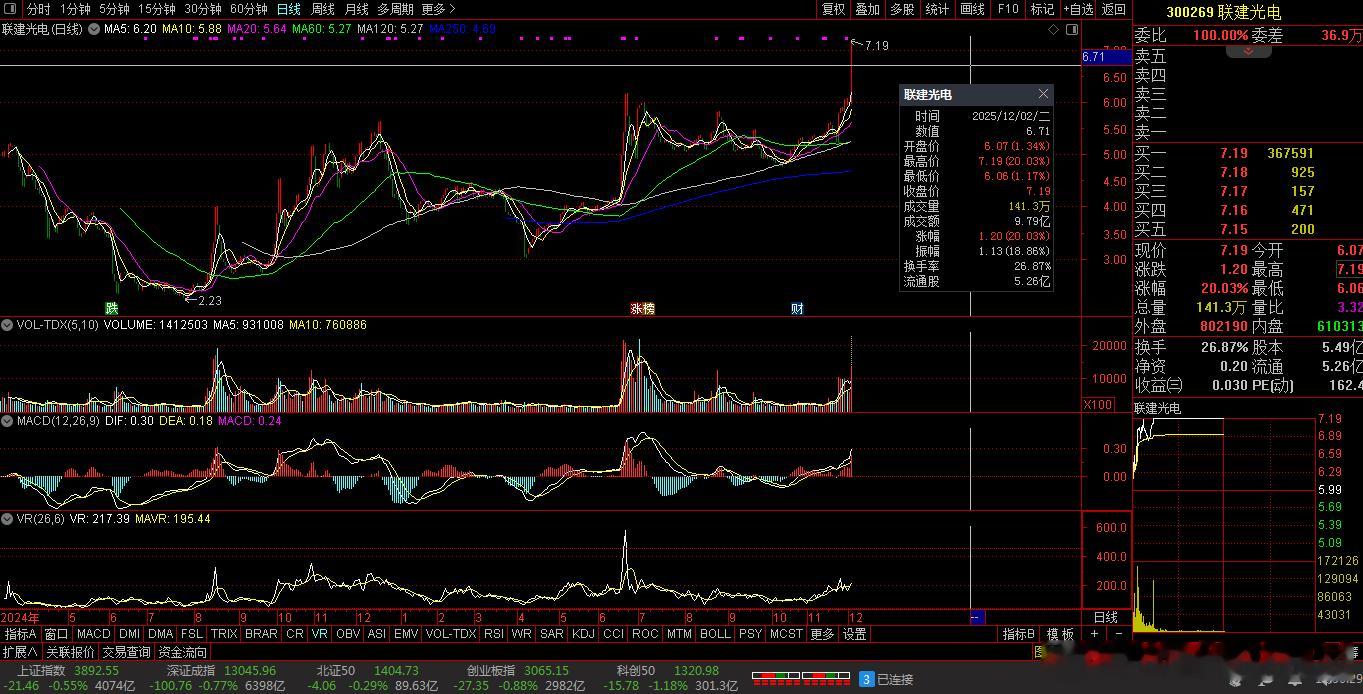Viewport: 1363px width, 694px height.
Task: Click the minus zoom-out button
Action: point(1118,634)
